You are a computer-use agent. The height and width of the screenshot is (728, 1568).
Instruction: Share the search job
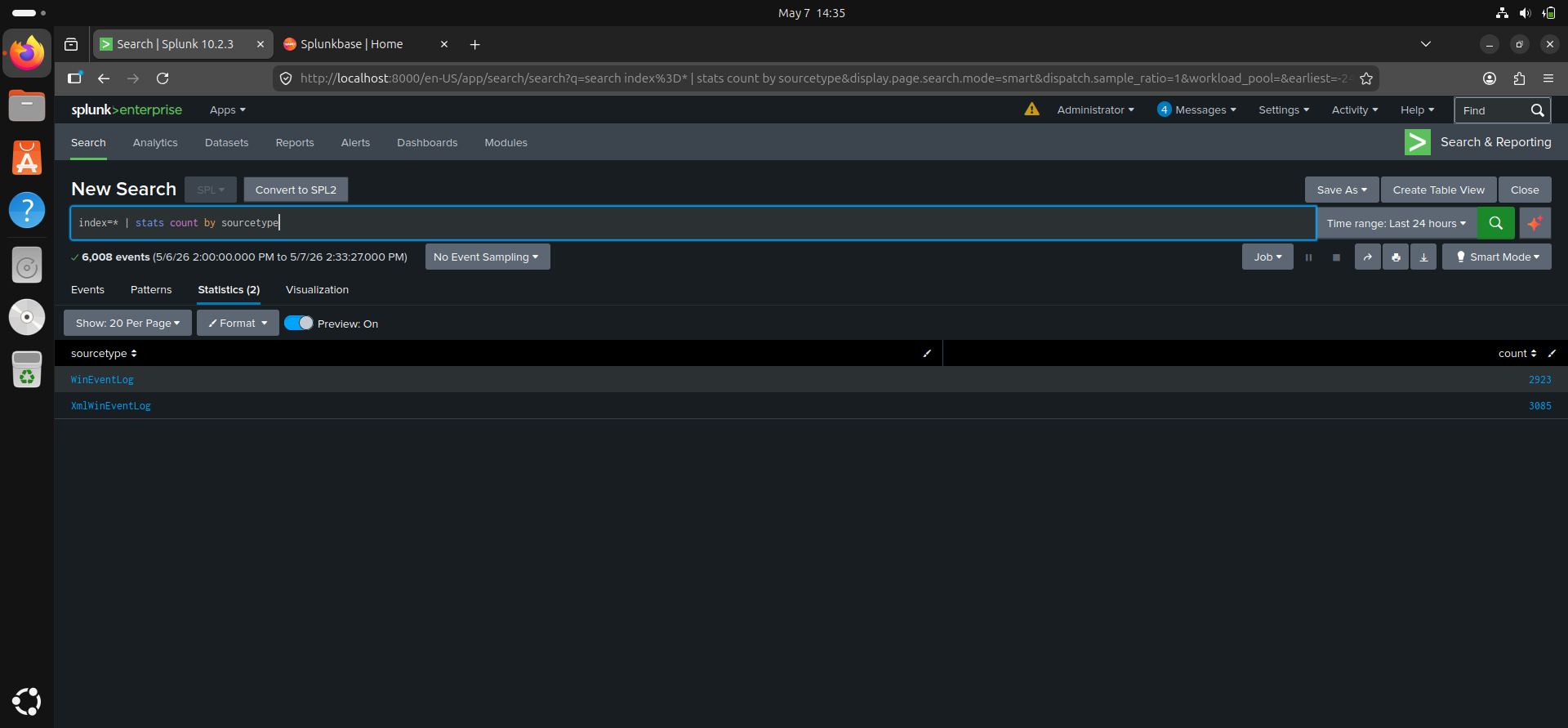[x=1368, y=257]
